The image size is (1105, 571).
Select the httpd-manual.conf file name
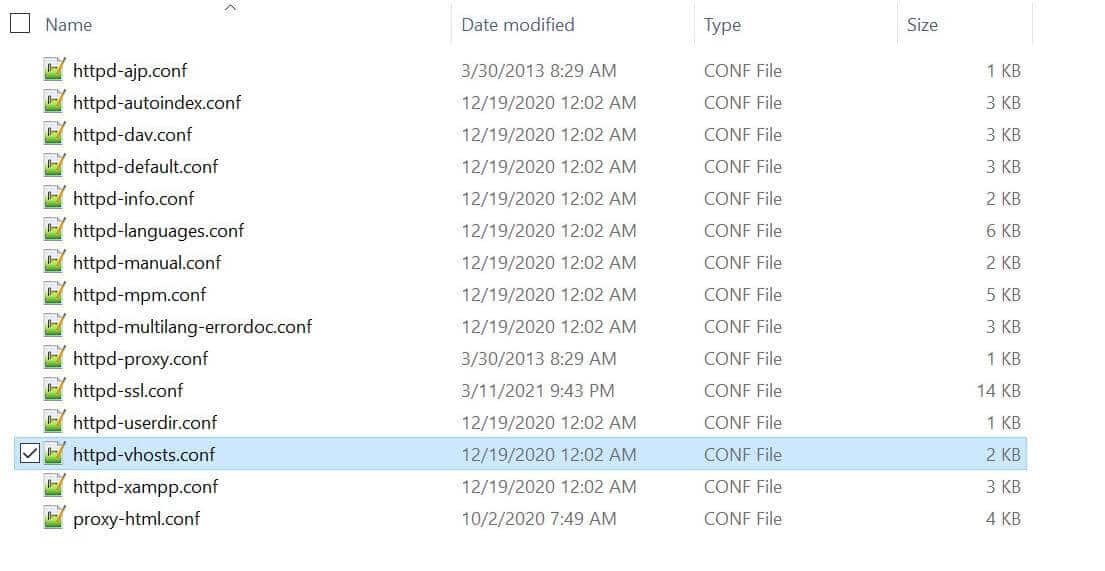click(147, 262)
